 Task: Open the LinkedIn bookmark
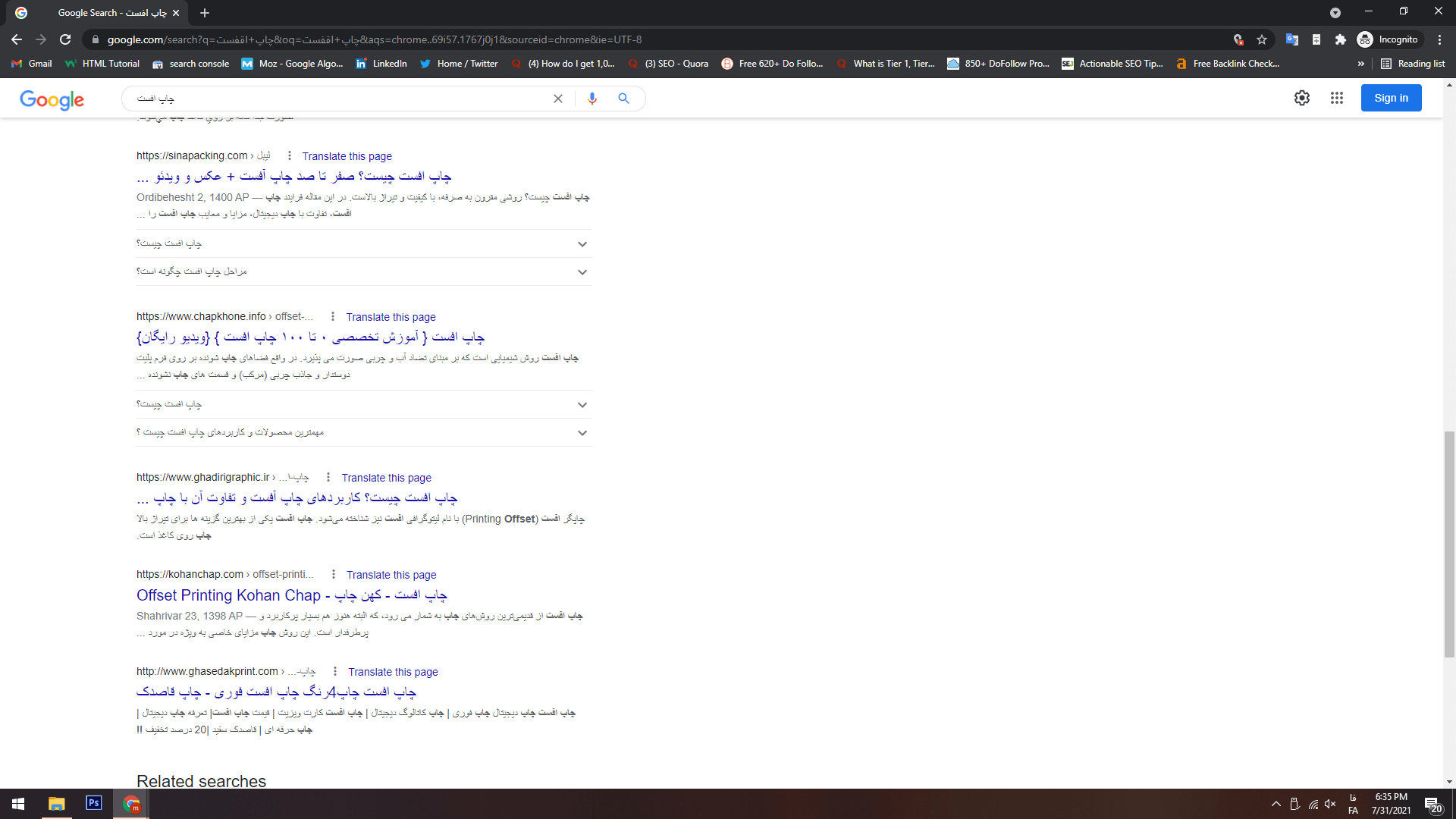(x=381, y=64)
